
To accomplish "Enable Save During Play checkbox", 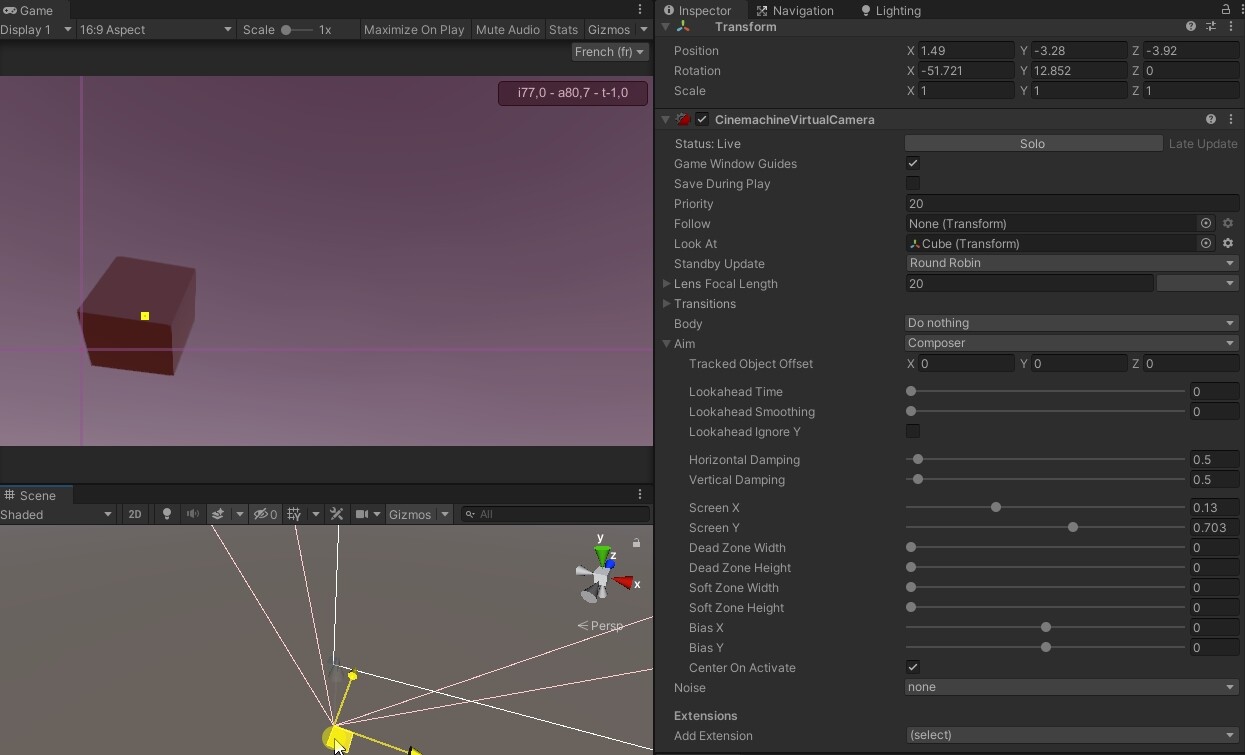I will (913, 183).
